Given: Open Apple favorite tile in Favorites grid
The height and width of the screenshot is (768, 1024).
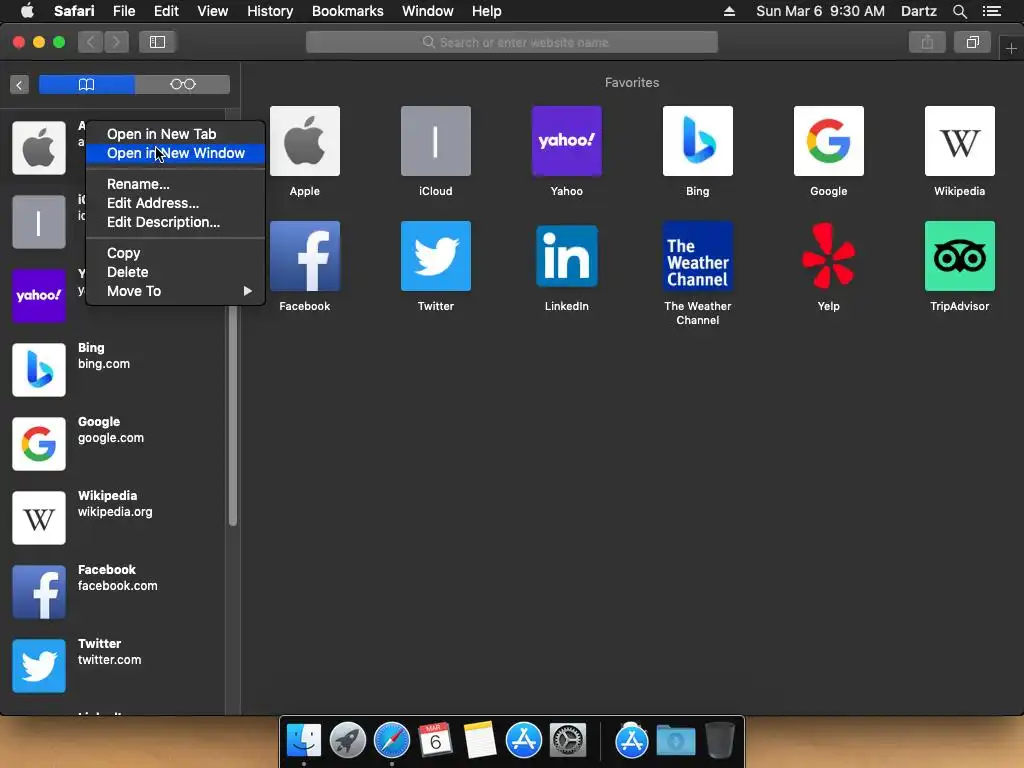Looking at the screenshot, I should [304, 141].
